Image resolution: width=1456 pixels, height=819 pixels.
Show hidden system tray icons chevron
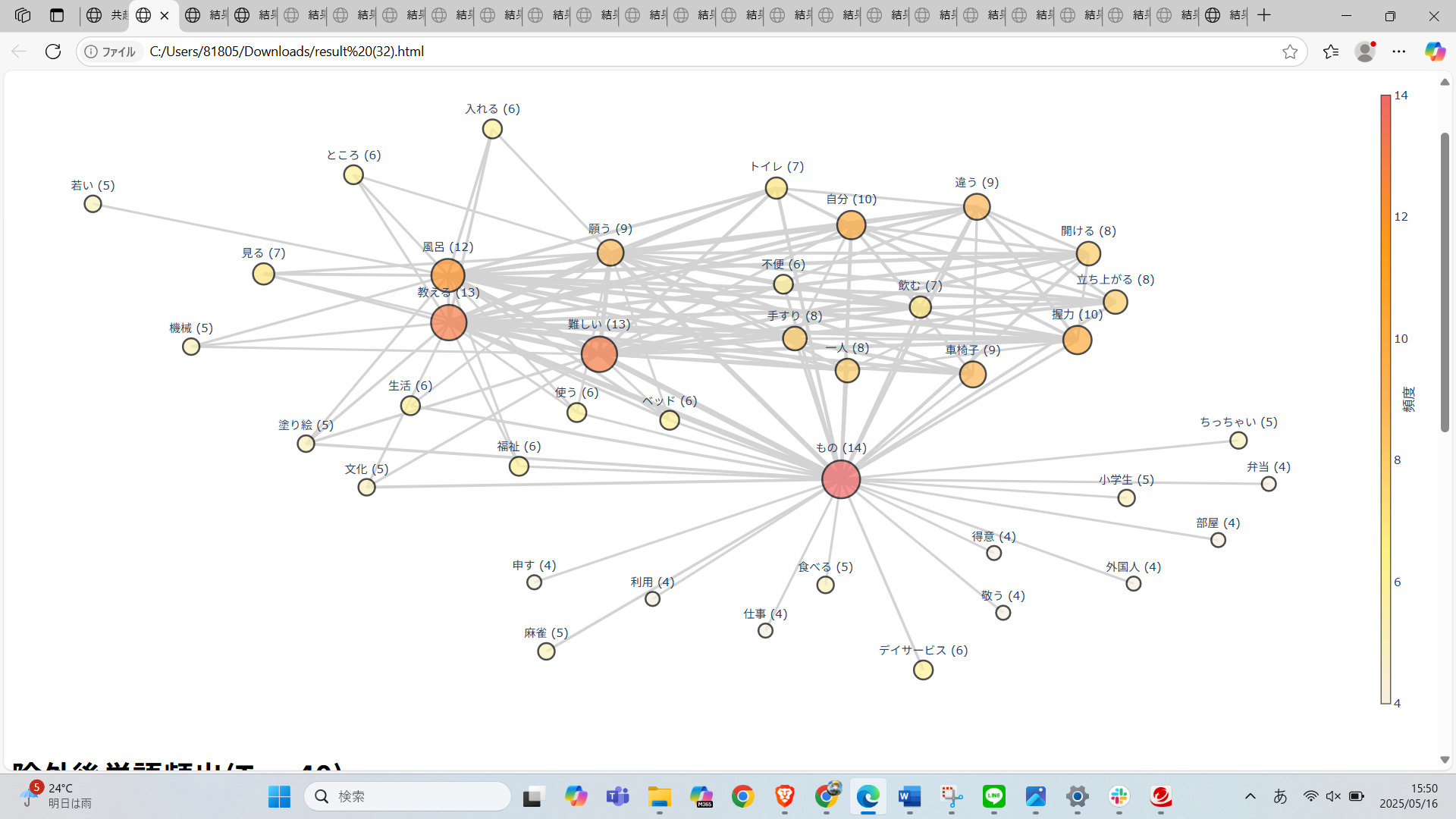[x=1250, y=796]
